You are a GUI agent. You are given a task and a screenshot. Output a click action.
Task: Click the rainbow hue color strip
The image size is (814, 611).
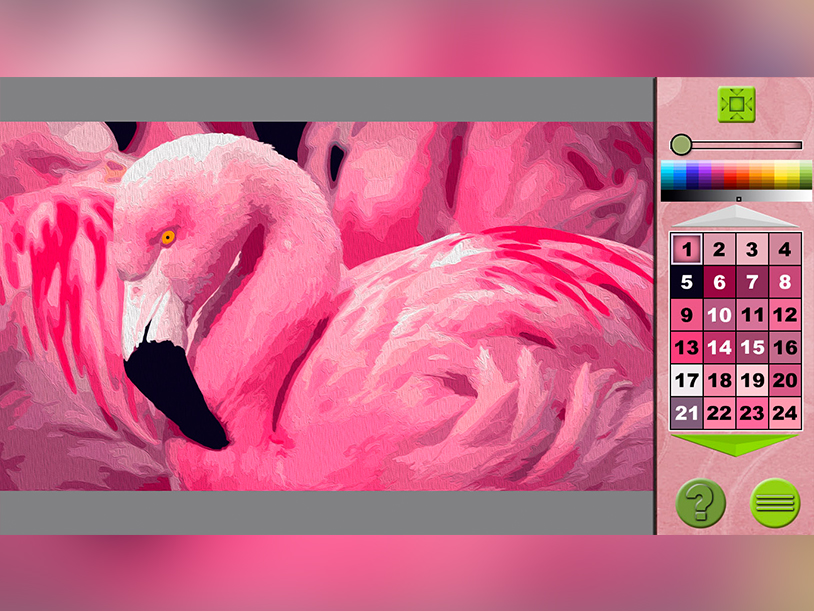[736, 174]
